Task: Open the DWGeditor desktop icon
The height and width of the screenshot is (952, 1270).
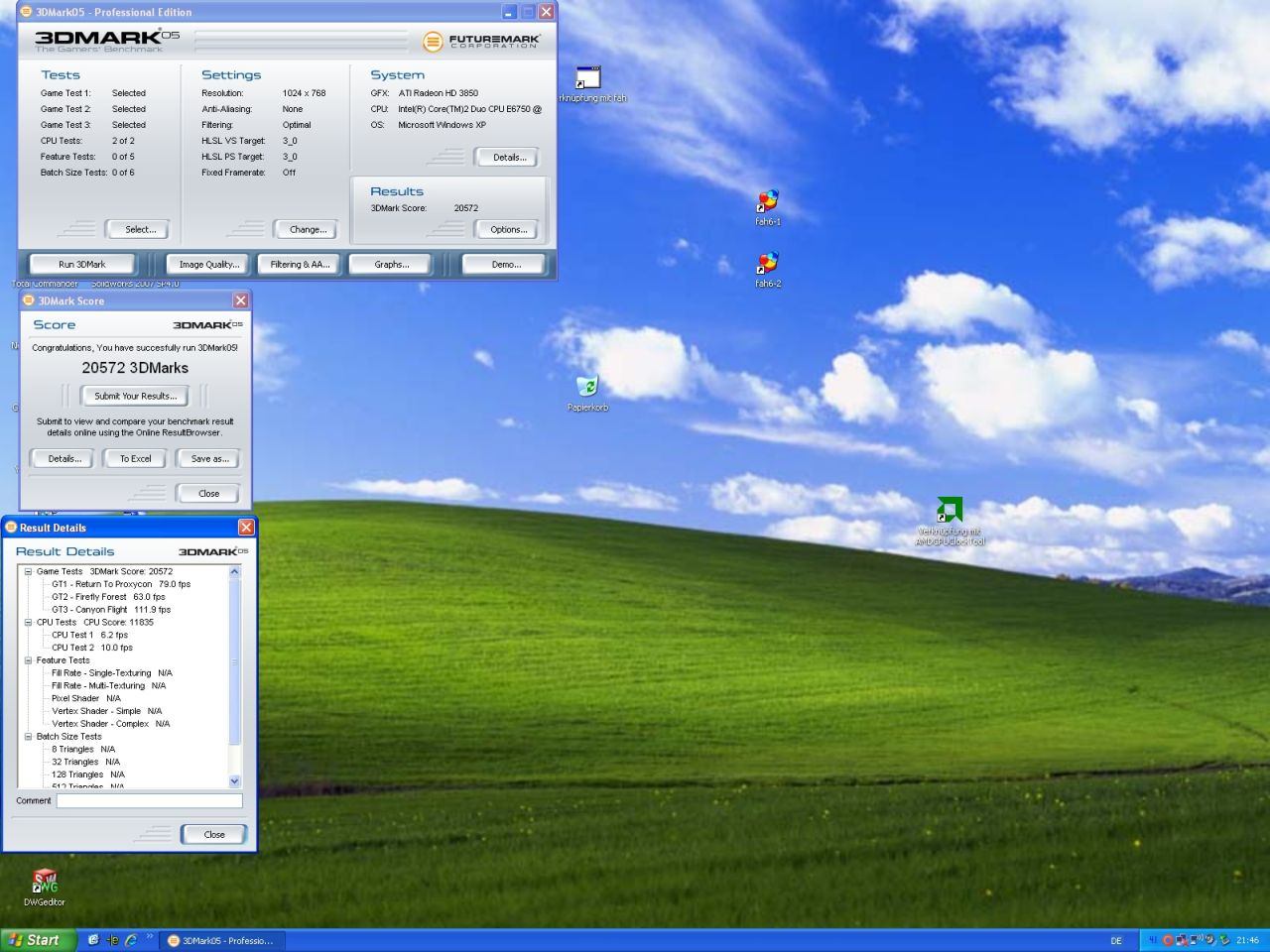Action: (45, 881)
